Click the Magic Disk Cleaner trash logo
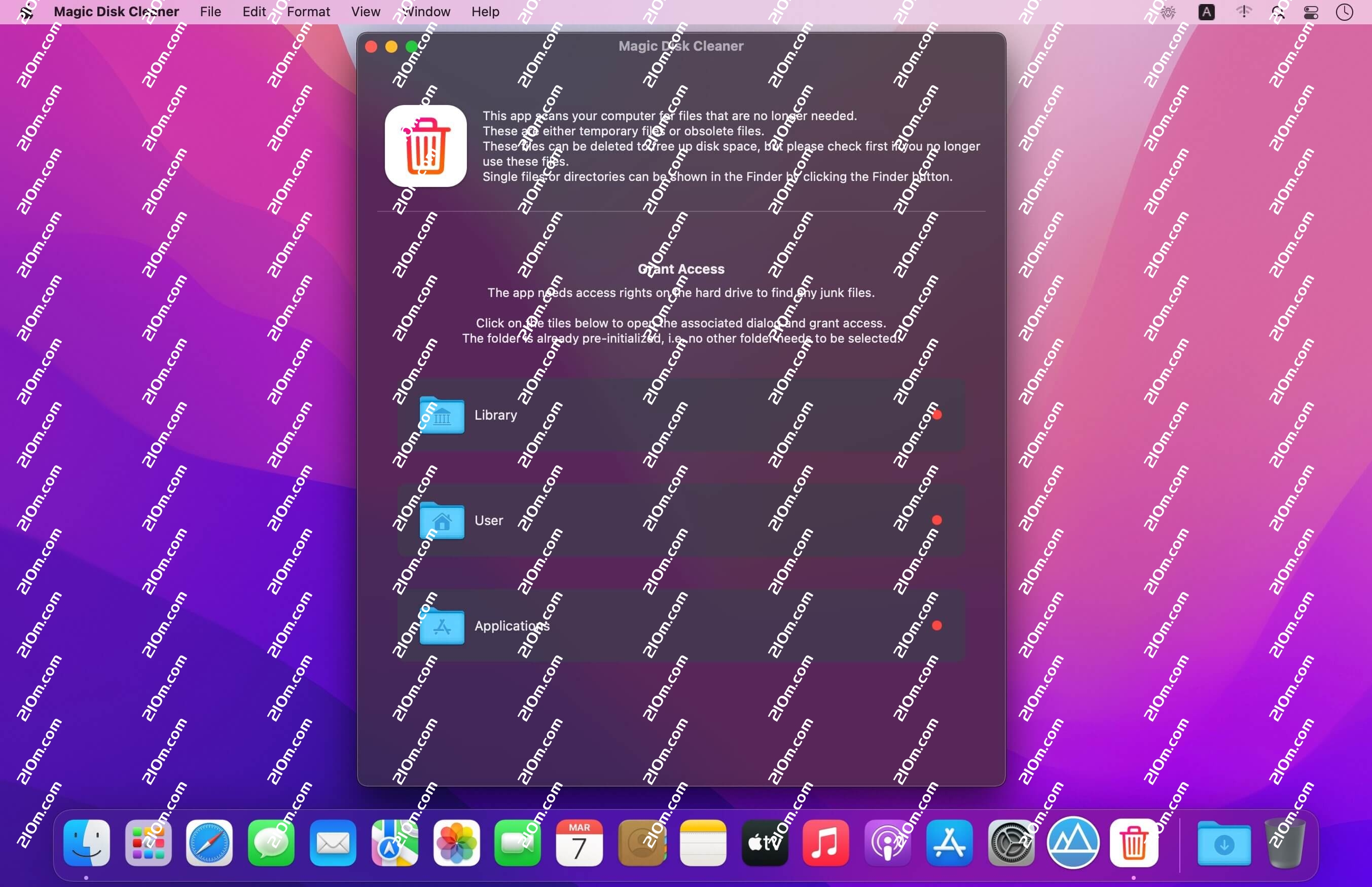Image resolution: width=1372 pixels, height=887 pixels. point(426,146)
